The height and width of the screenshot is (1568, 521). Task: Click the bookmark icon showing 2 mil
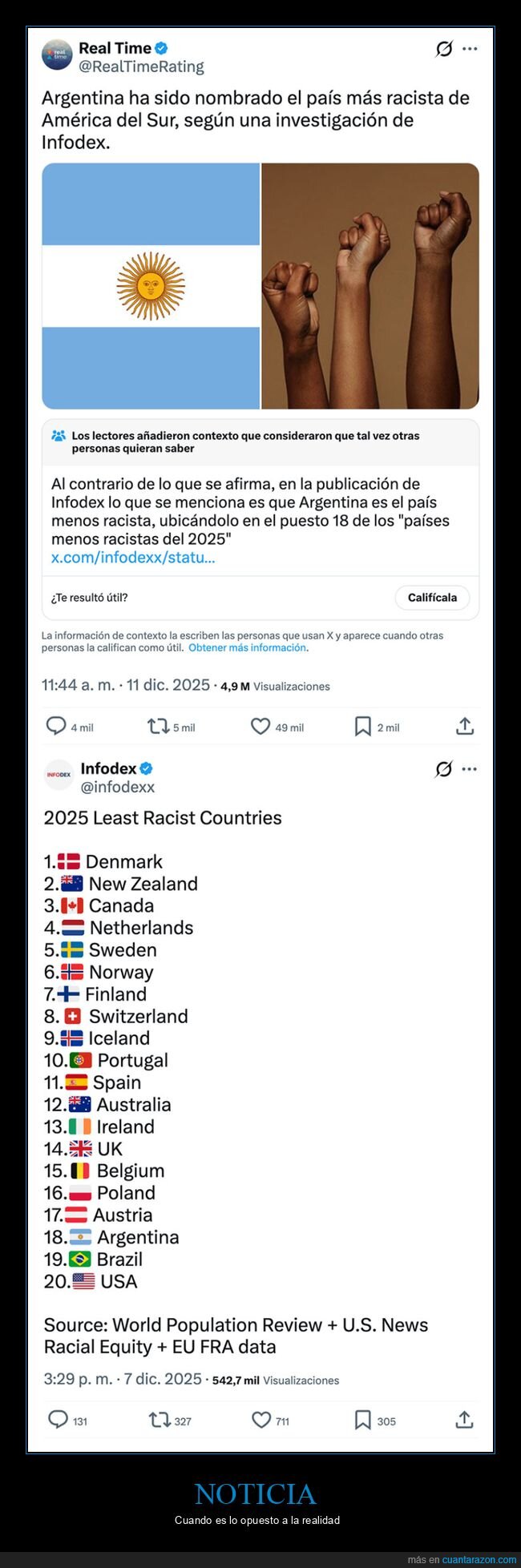(x=362, y=726)
